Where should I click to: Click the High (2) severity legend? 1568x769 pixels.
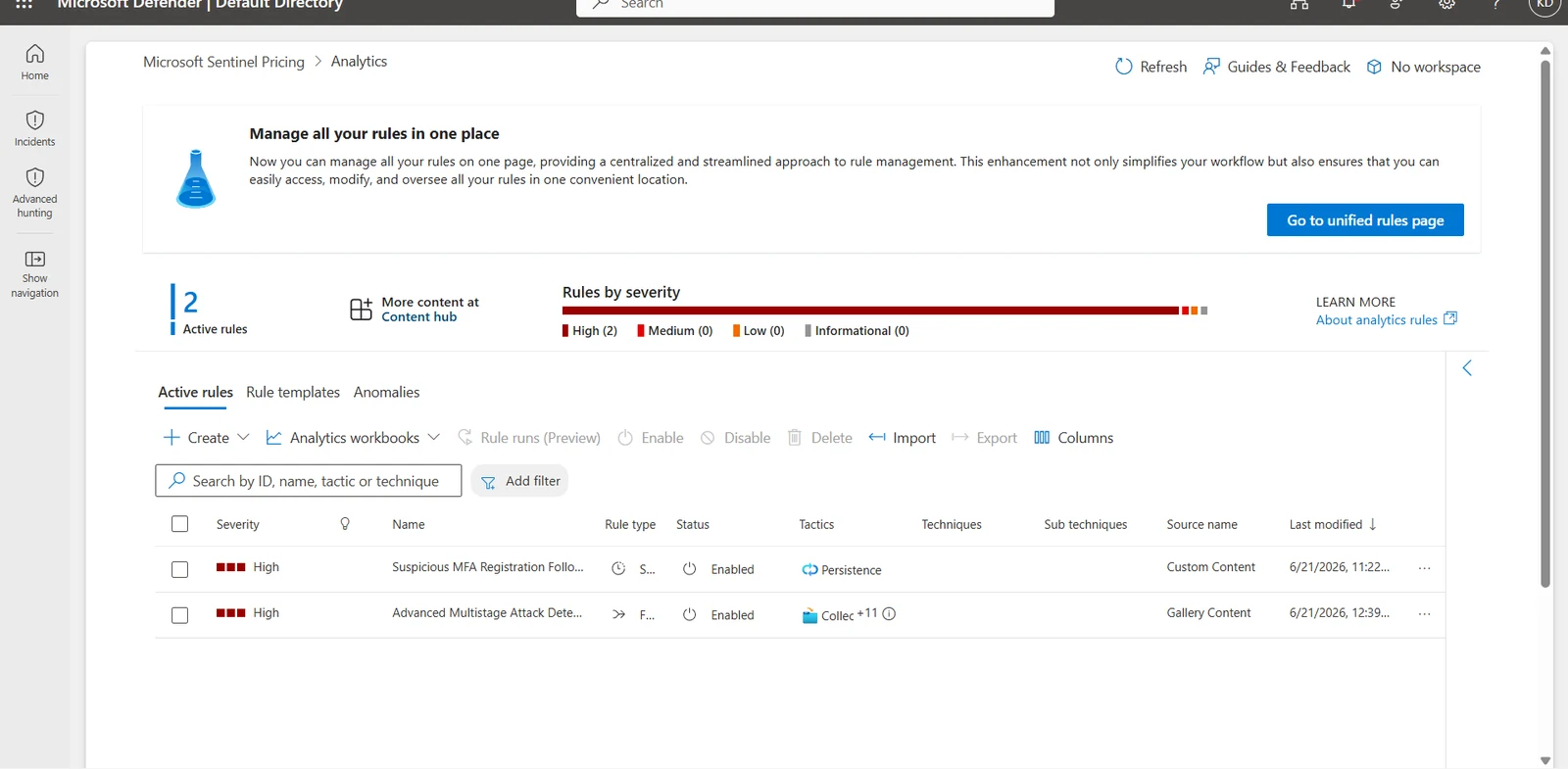(590, 331)
